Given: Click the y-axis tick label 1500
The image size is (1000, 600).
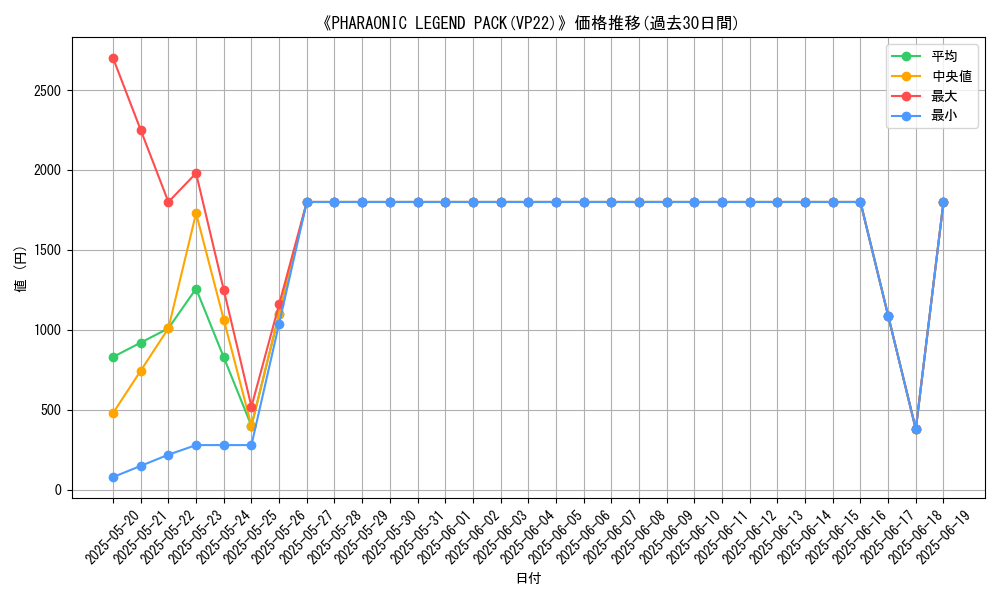Looking at the screenshot, I should click(x=48, y=251).
